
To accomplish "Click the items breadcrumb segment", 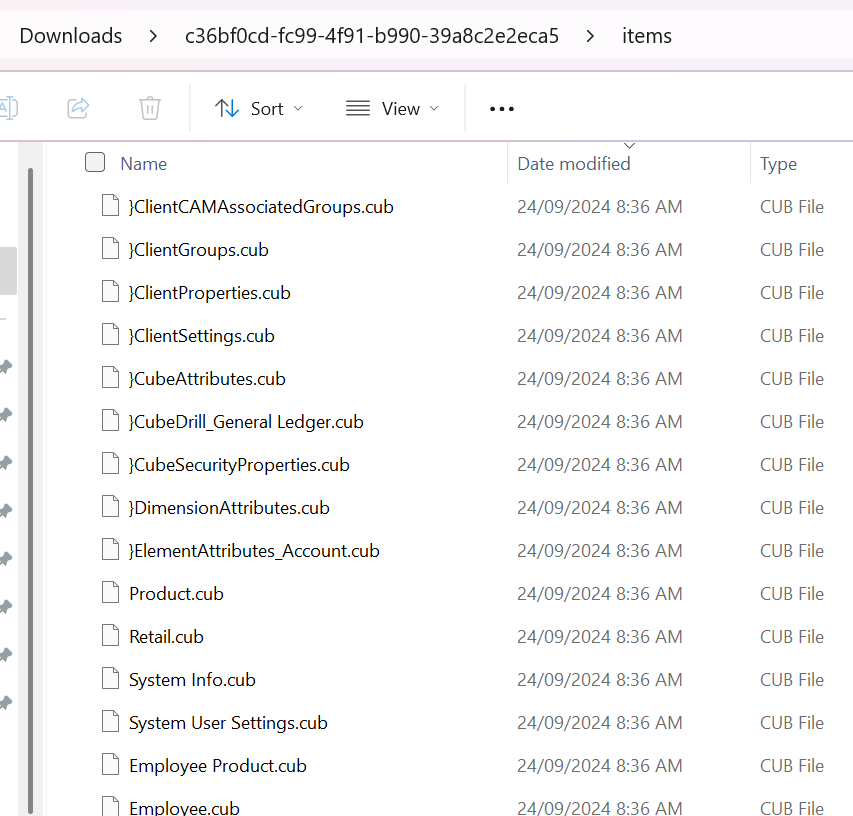I will tap(647, 36).
